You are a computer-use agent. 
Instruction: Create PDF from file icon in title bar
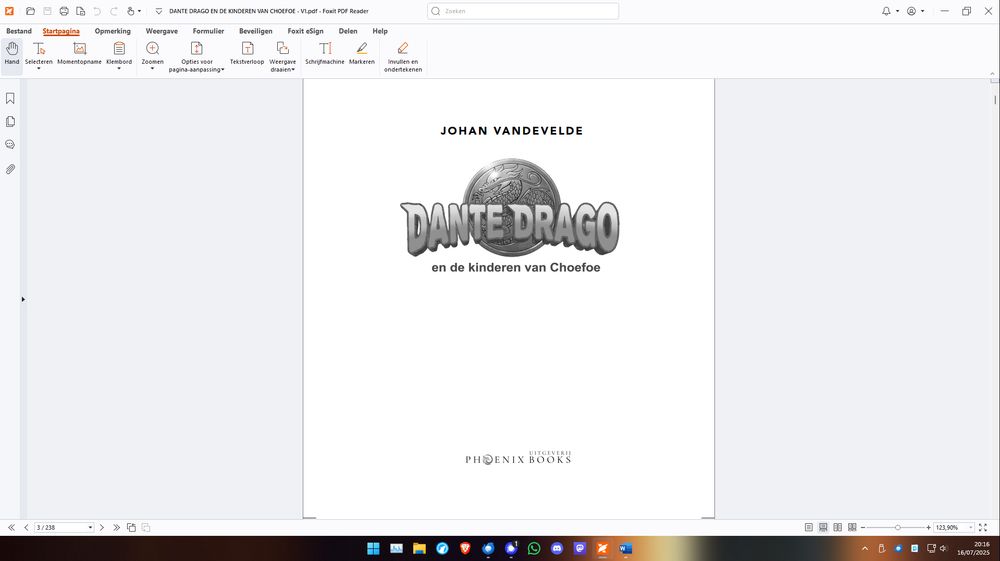[80, 11]
